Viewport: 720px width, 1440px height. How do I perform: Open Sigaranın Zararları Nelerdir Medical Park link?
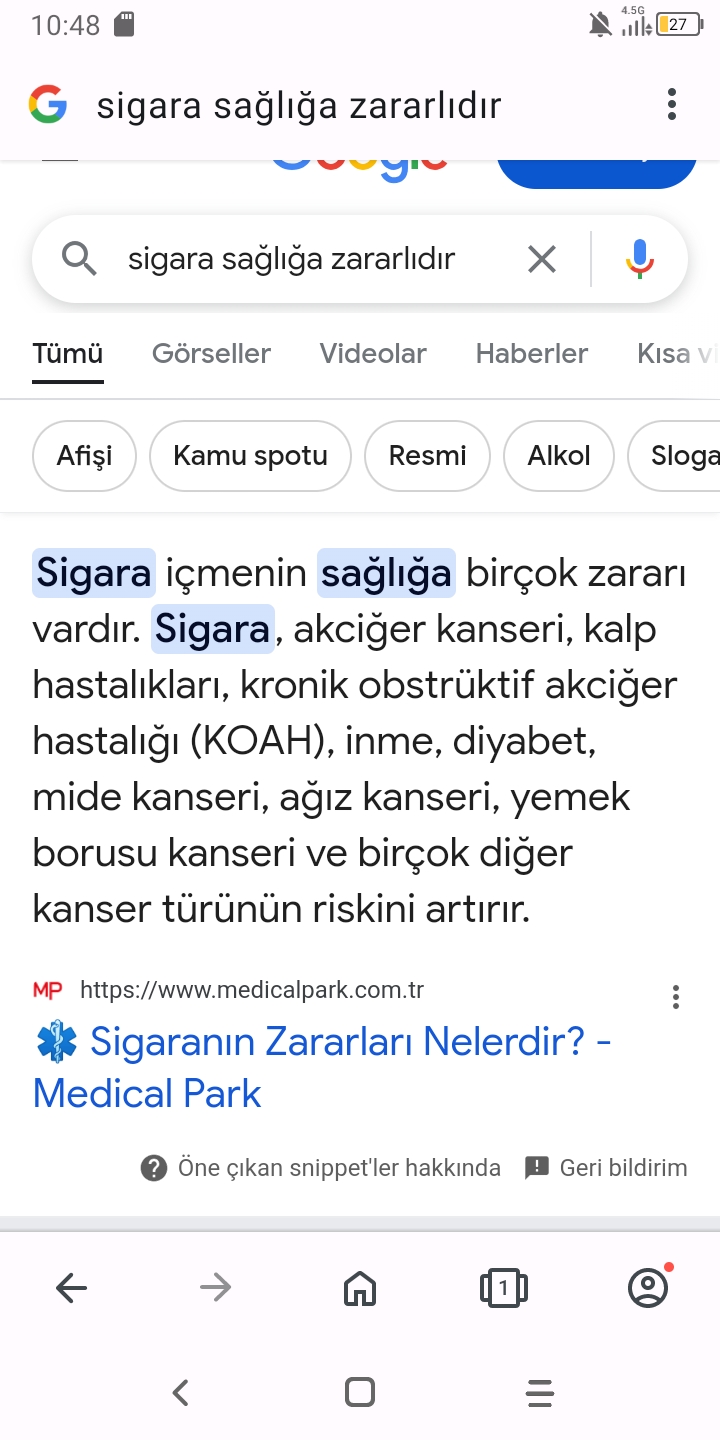(322, 1067)
